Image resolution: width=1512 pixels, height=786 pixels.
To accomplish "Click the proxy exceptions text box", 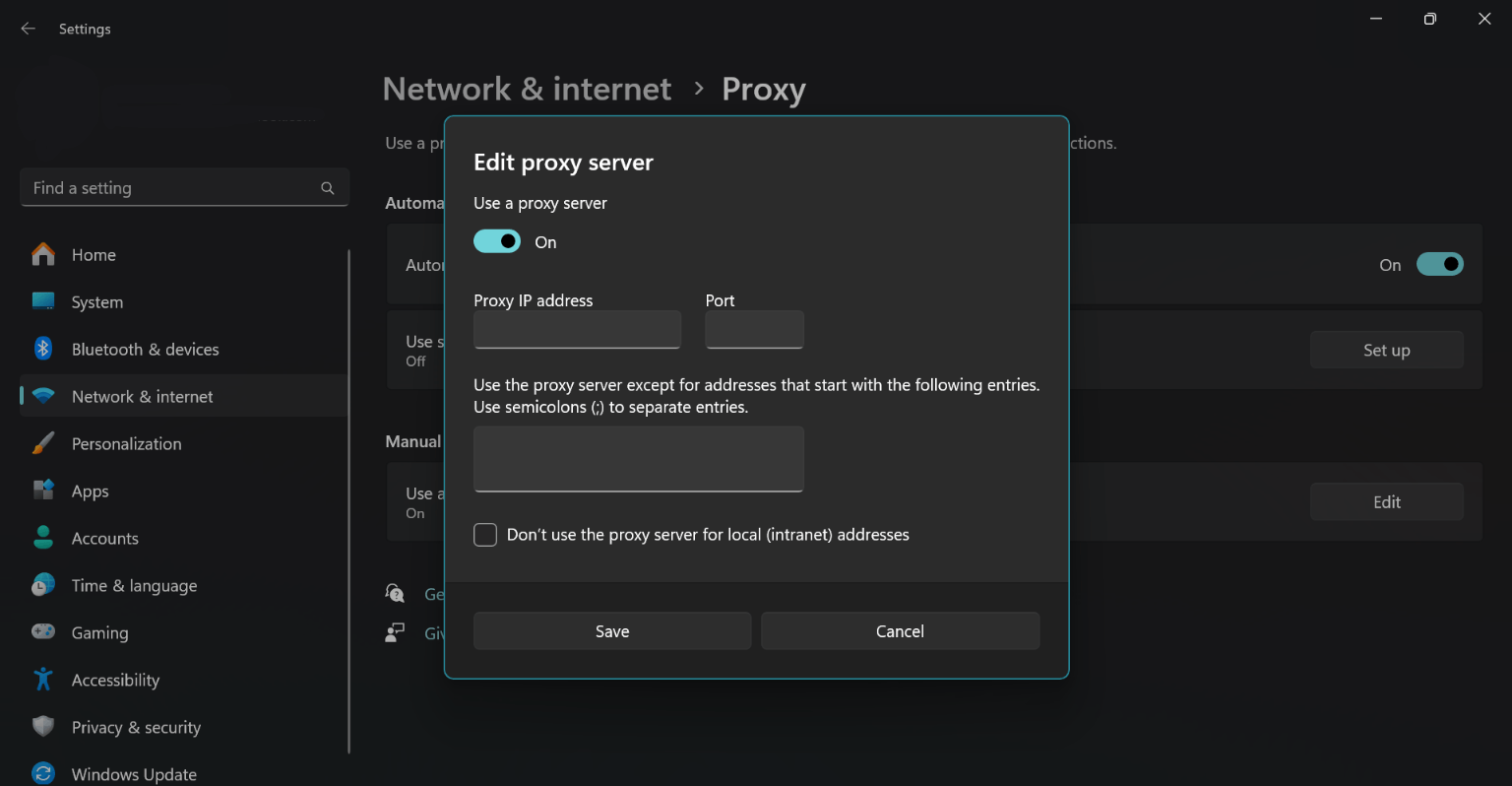I will point(639,459).
